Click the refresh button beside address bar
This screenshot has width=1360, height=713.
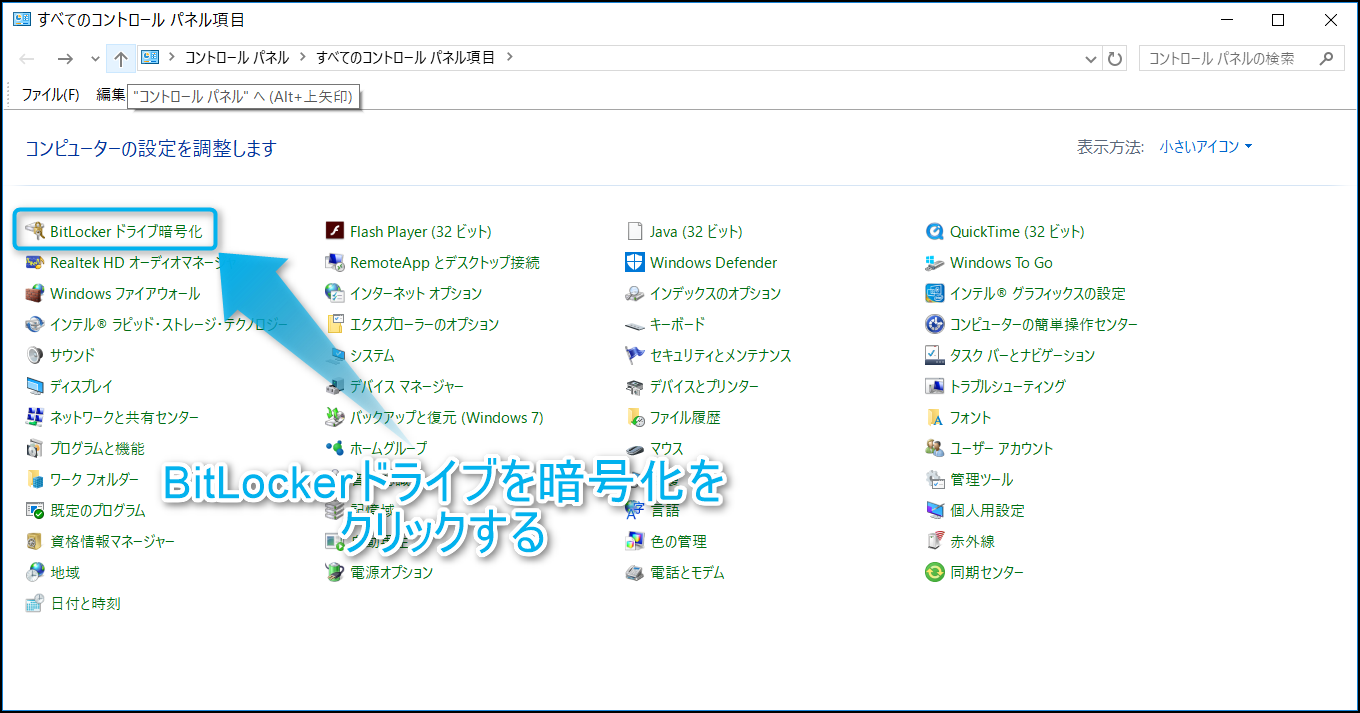(1115, 59)
